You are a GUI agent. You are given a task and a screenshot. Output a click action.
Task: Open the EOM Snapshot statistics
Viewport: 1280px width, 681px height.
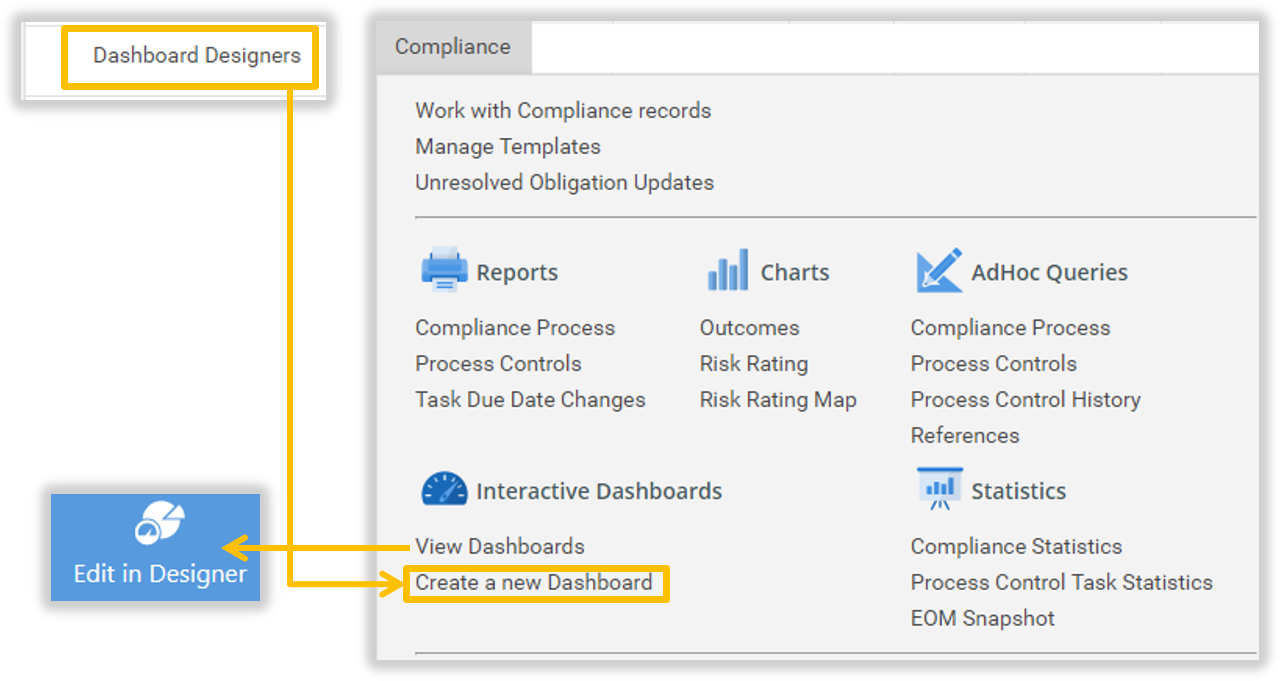coord(982,619)
